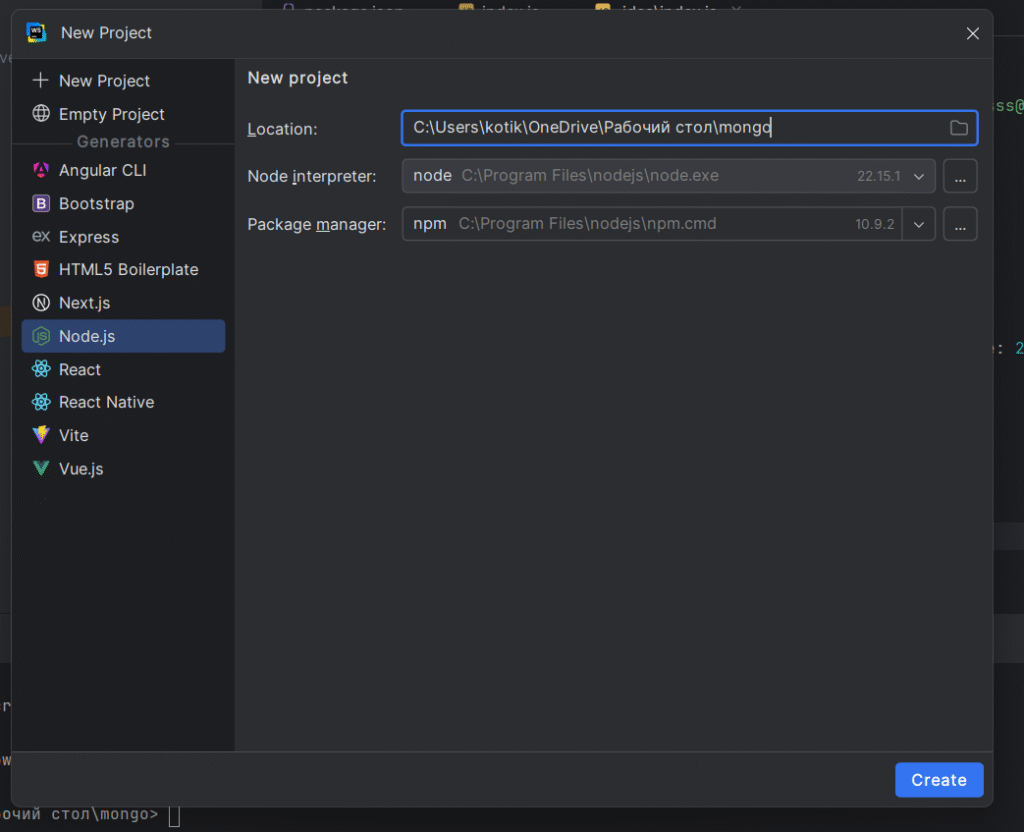Click the Generators section header
1024x832 pixels.
click(123, 142)
